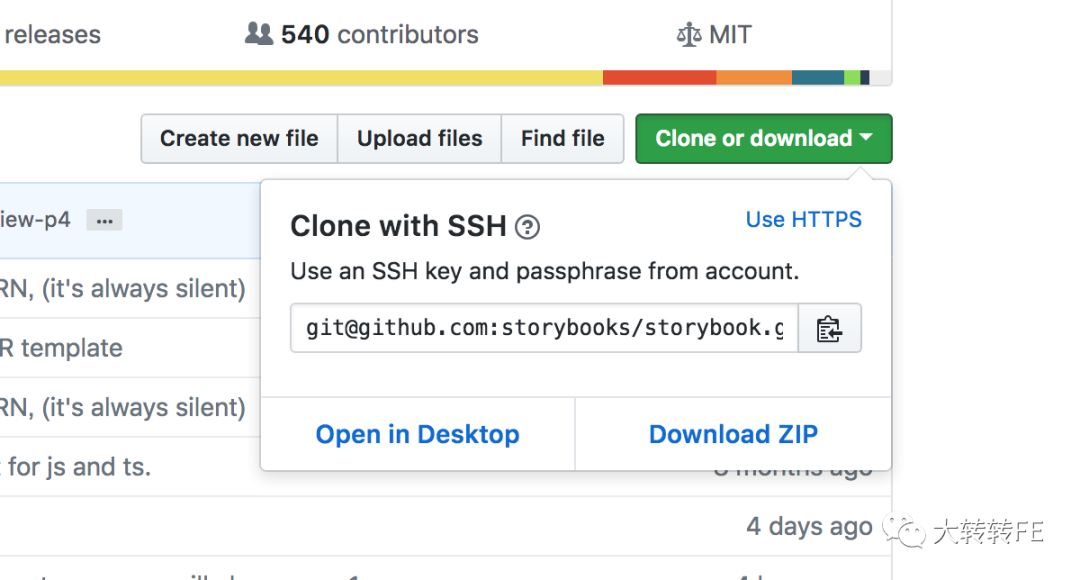The image size is (1080, 580).
Task: Select Download ZIP
Action: [734, 435]
